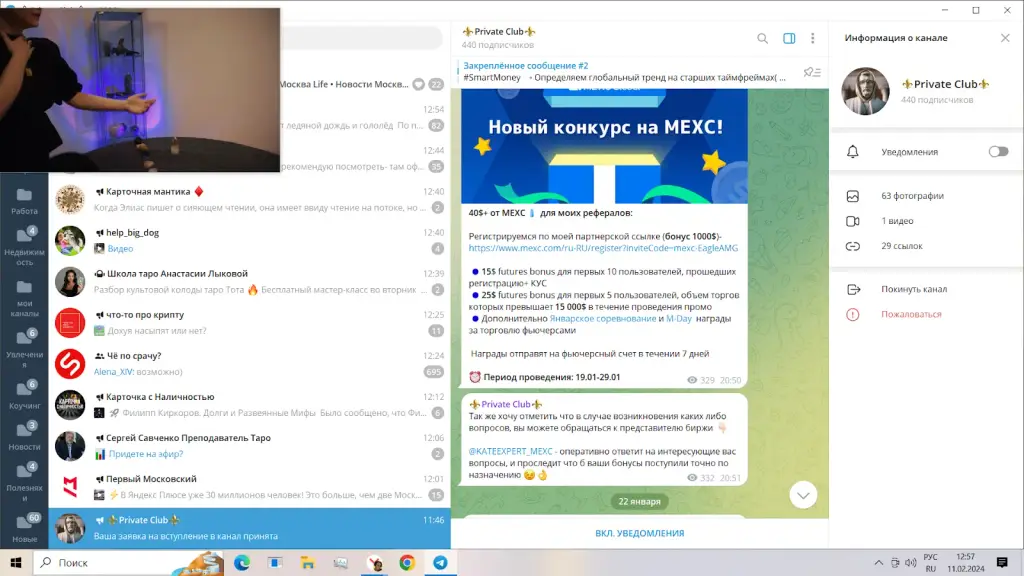Image resolution: width=1024 pixels, height=576 pixels.
Task: Open the Карточка с Наличностью chat
Action: 249,405
